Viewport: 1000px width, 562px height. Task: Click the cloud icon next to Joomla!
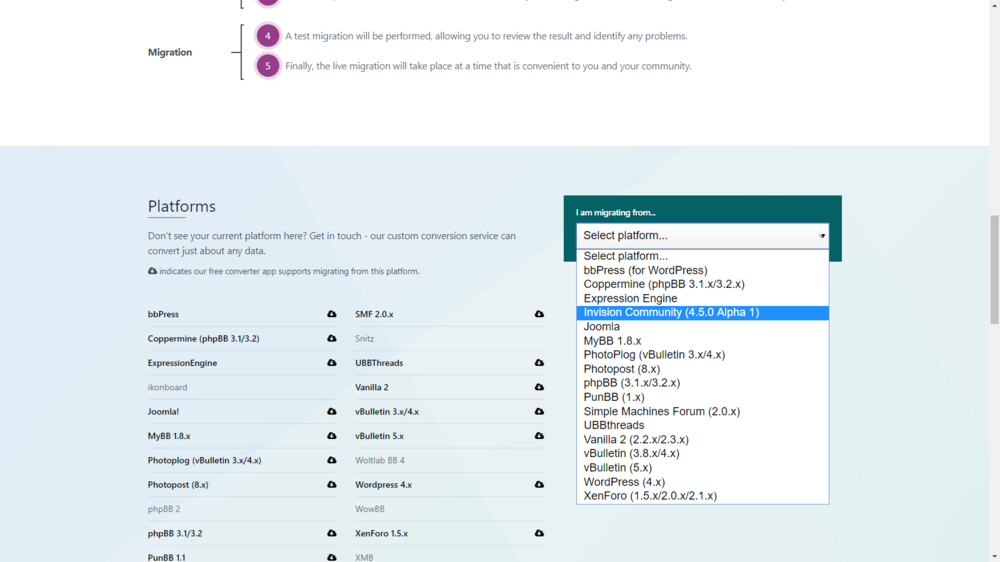[x=332, y=411]
